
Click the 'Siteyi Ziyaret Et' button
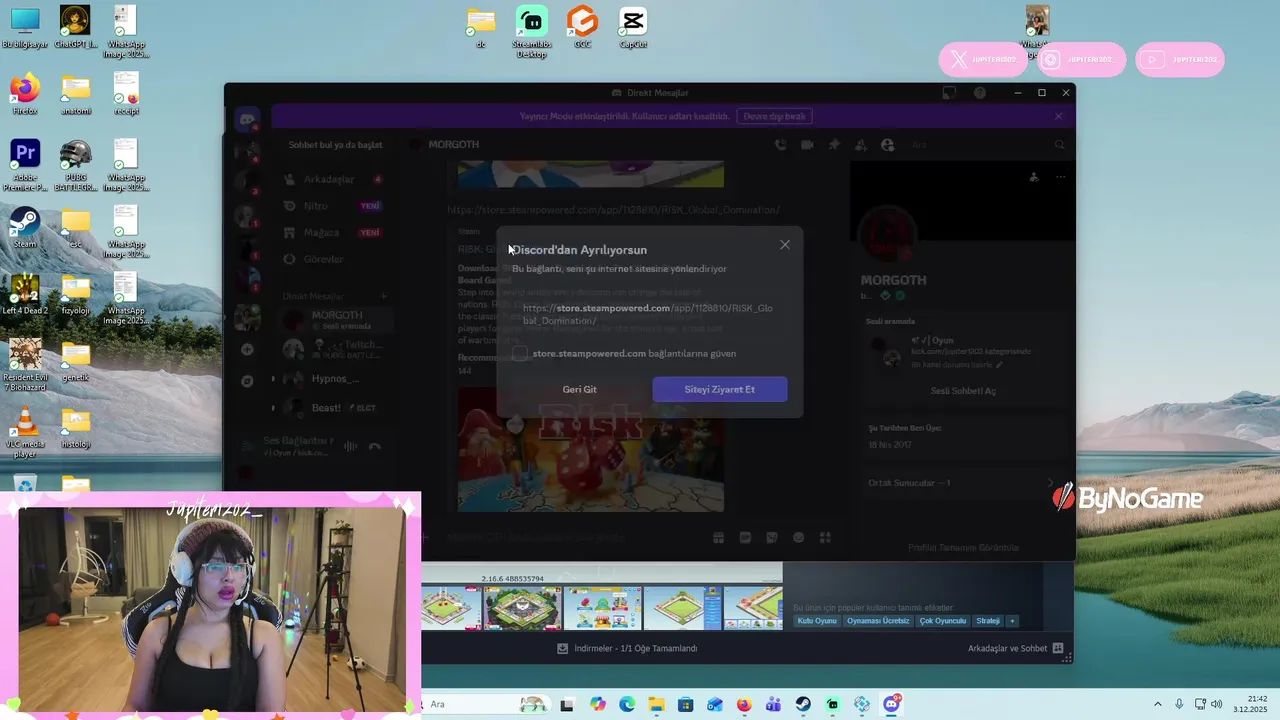720,389
